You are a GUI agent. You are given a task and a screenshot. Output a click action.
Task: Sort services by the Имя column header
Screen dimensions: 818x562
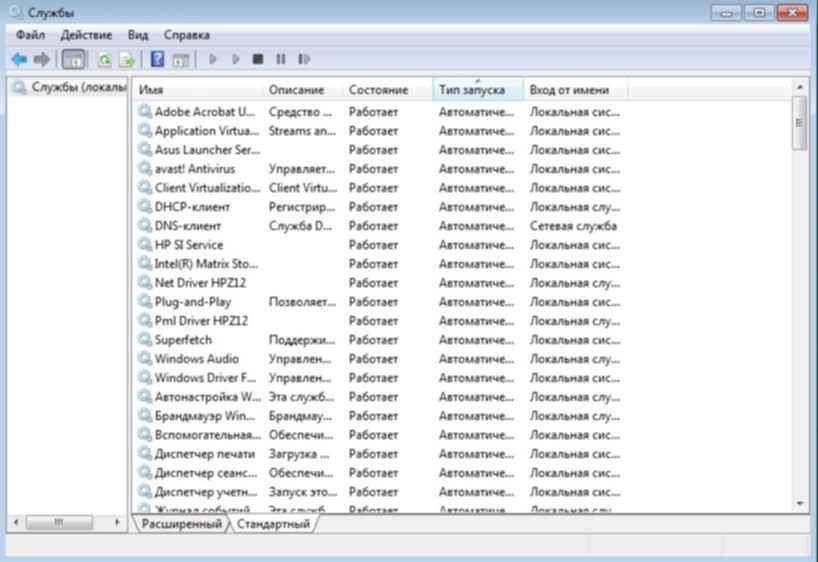pos(198,90)
